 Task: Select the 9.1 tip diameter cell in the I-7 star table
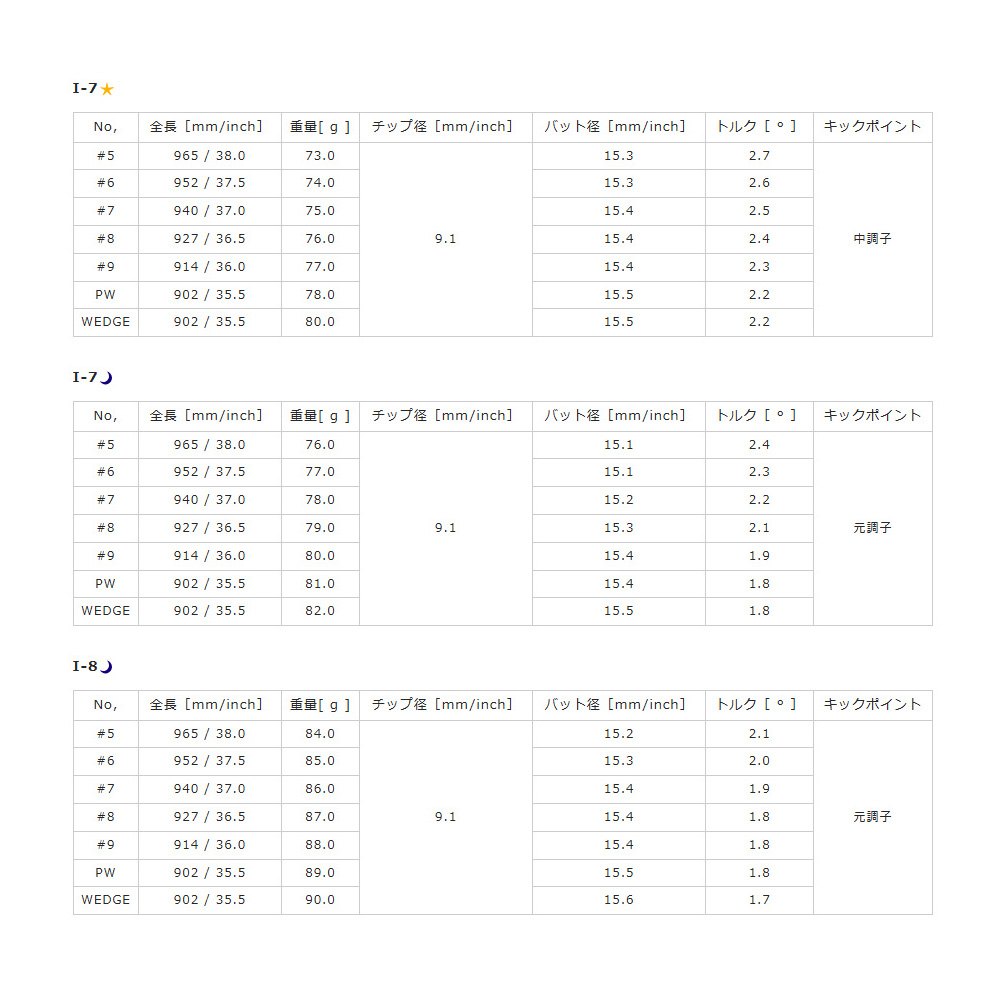445,239
